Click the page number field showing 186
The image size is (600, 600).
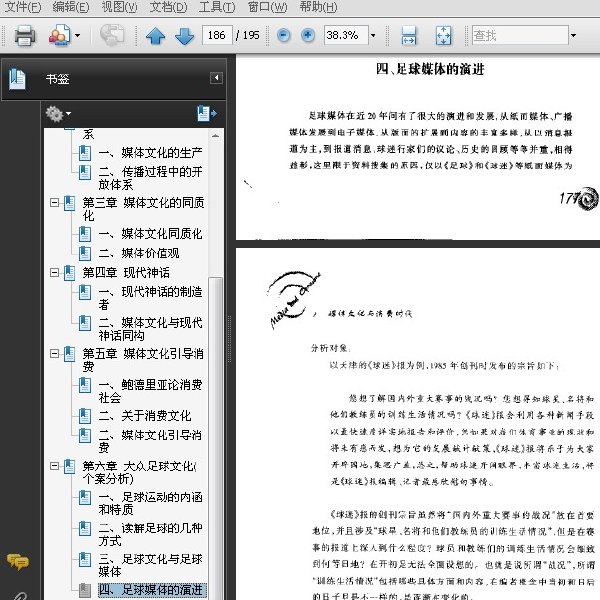click(x=217, y=36)
